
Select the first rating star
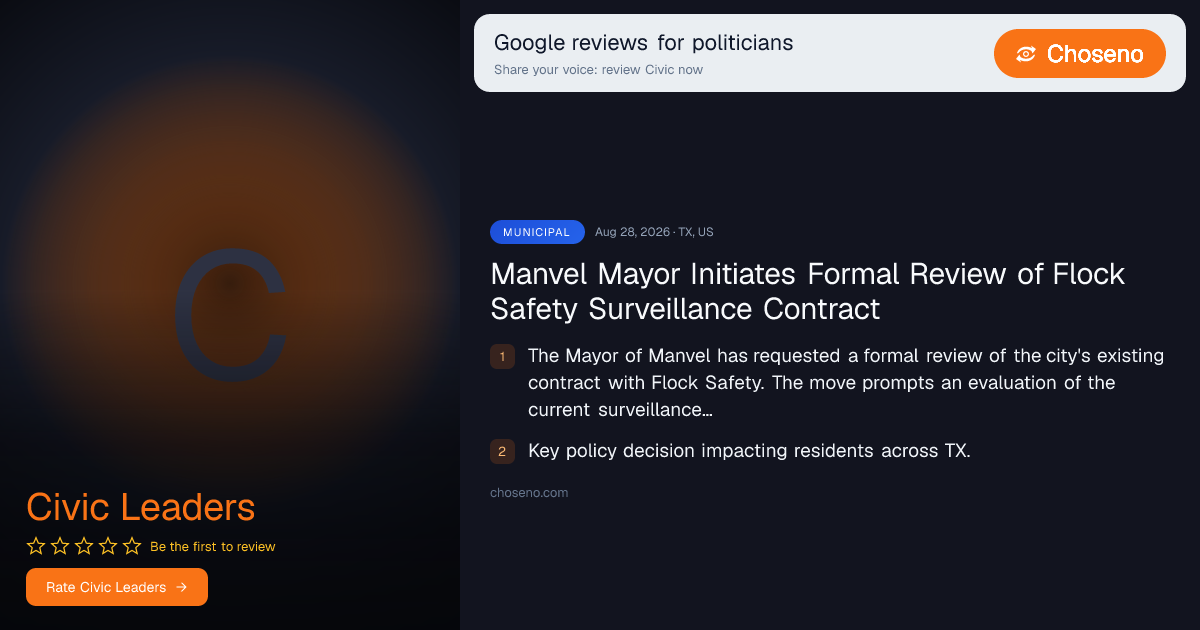(x=36, y=546)
